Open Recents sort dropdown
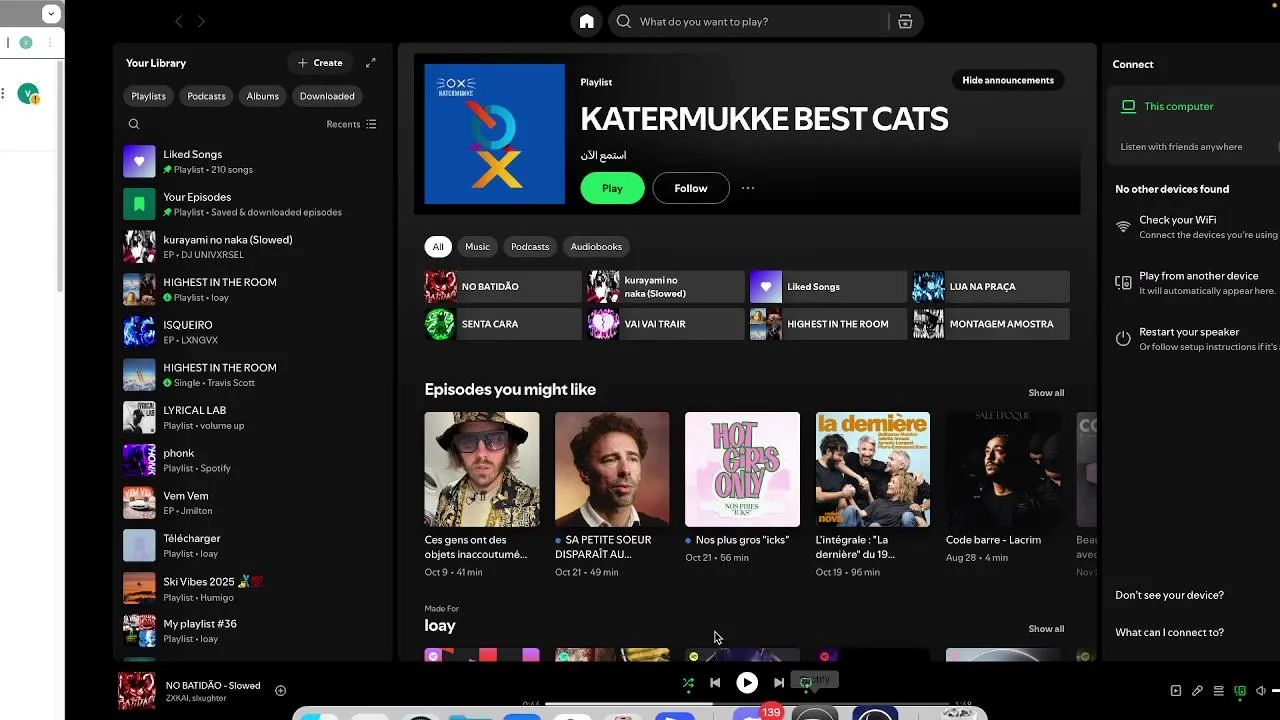 (351, 124)
